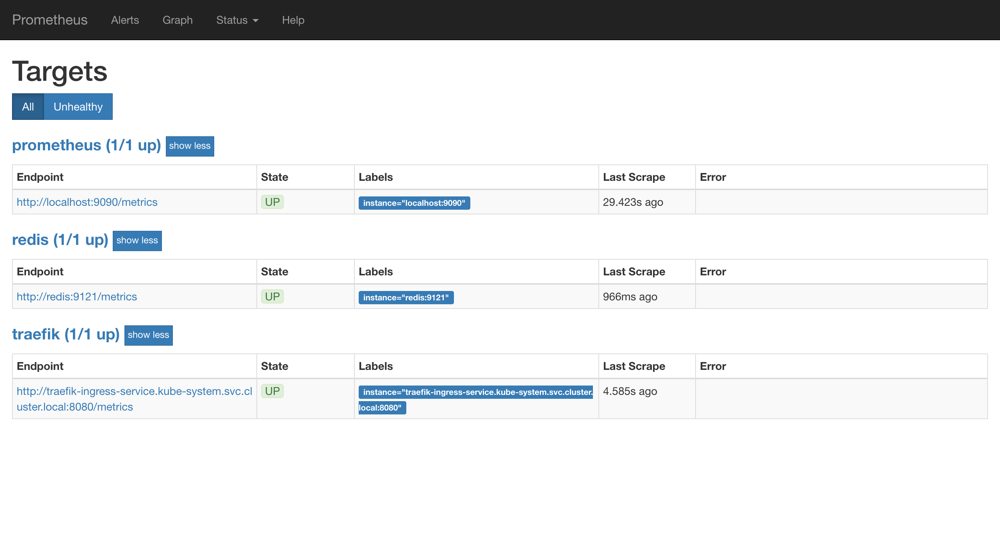
Task: Show only Unhealthy targets
Action: [x=78, y=107]
